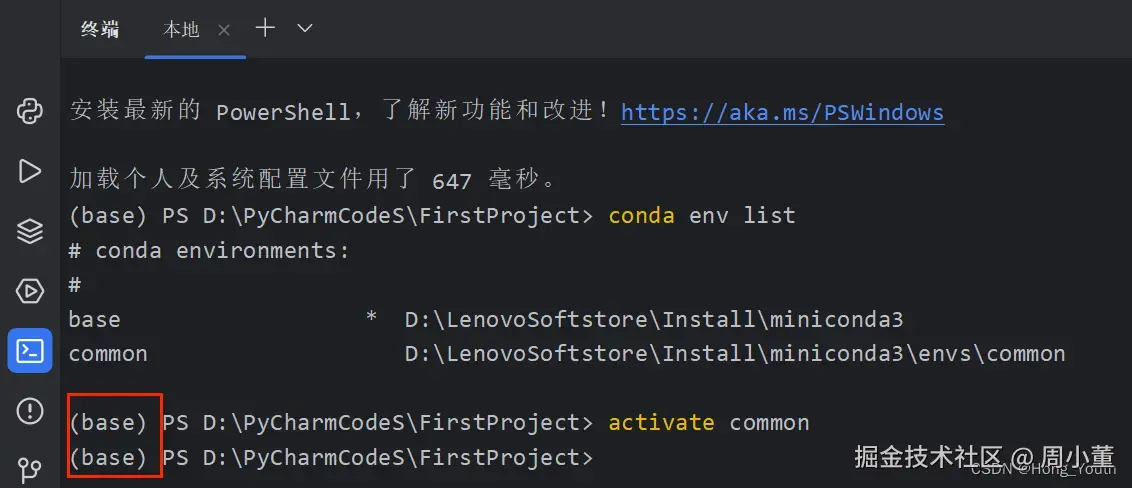This screenshot has height=488, width=1132.
Task: Open the Run tool window
Action: click(x=30, y=171)
